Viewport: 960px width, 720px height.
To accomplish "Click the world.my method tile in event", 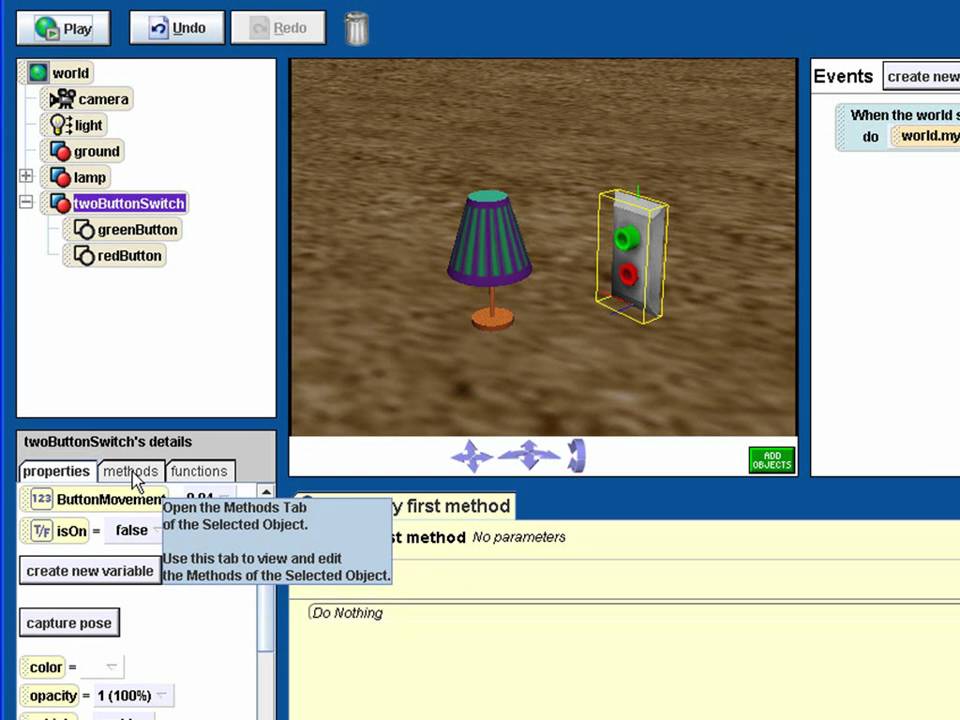I will tap(926, 136).
